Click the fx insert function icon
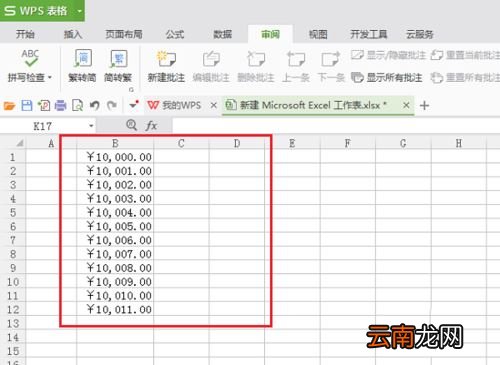The image size is (500, 365). pos(151,126)
